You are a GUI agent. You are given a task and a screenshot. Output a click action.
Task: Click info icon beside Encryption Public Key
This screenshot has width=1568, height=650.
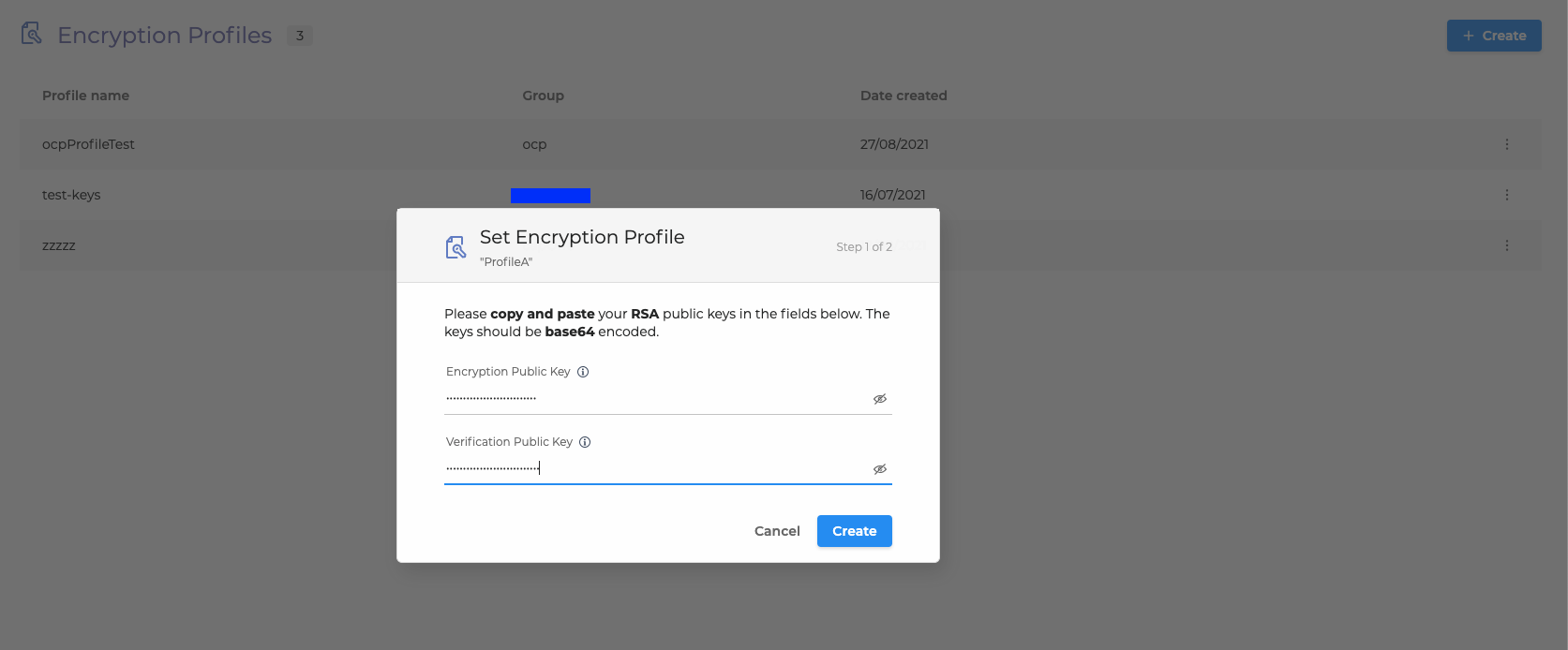[583, 372]
